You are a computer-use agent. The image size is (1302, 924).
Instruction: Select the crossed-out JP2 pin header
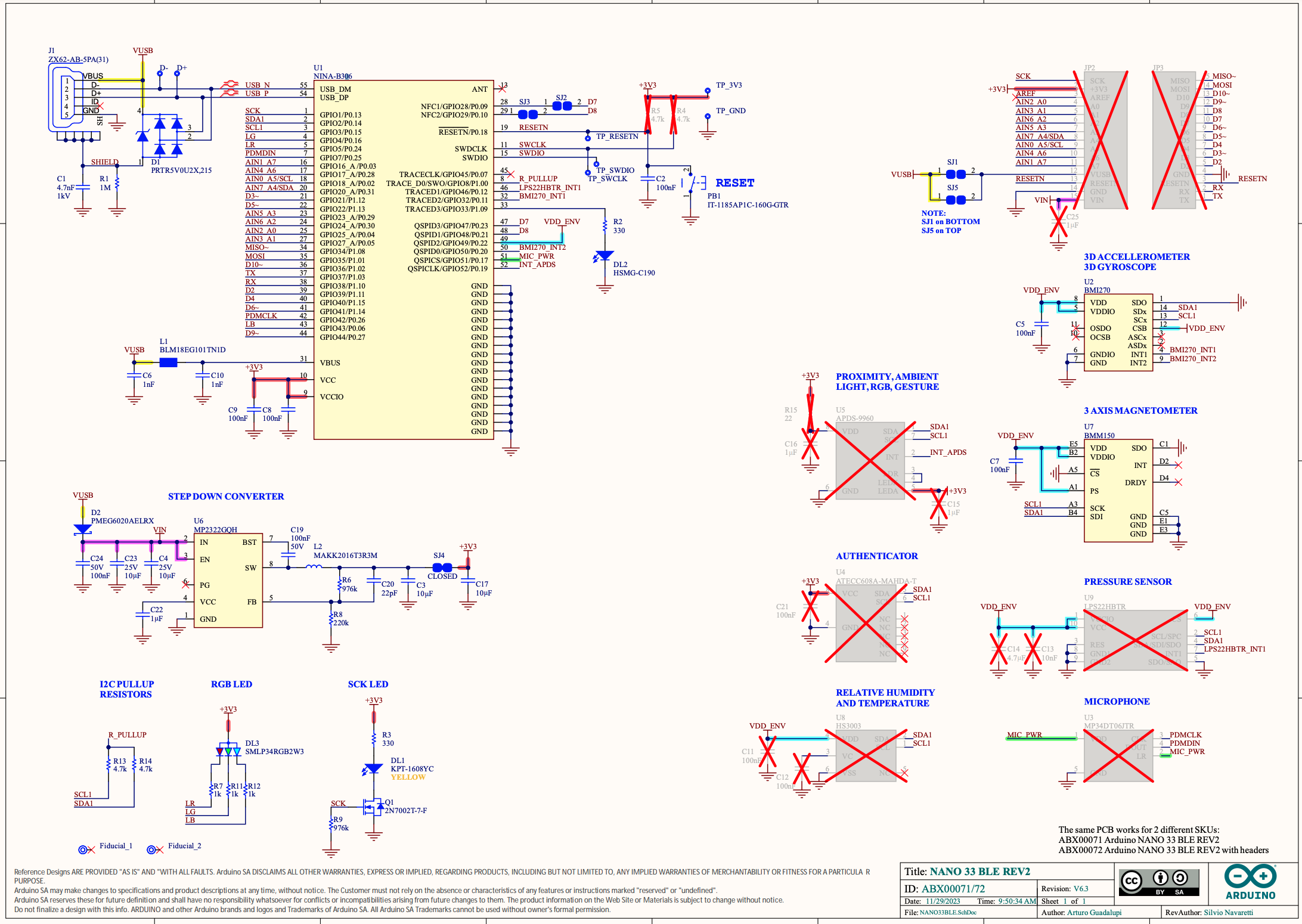[x=1105, y=140]
